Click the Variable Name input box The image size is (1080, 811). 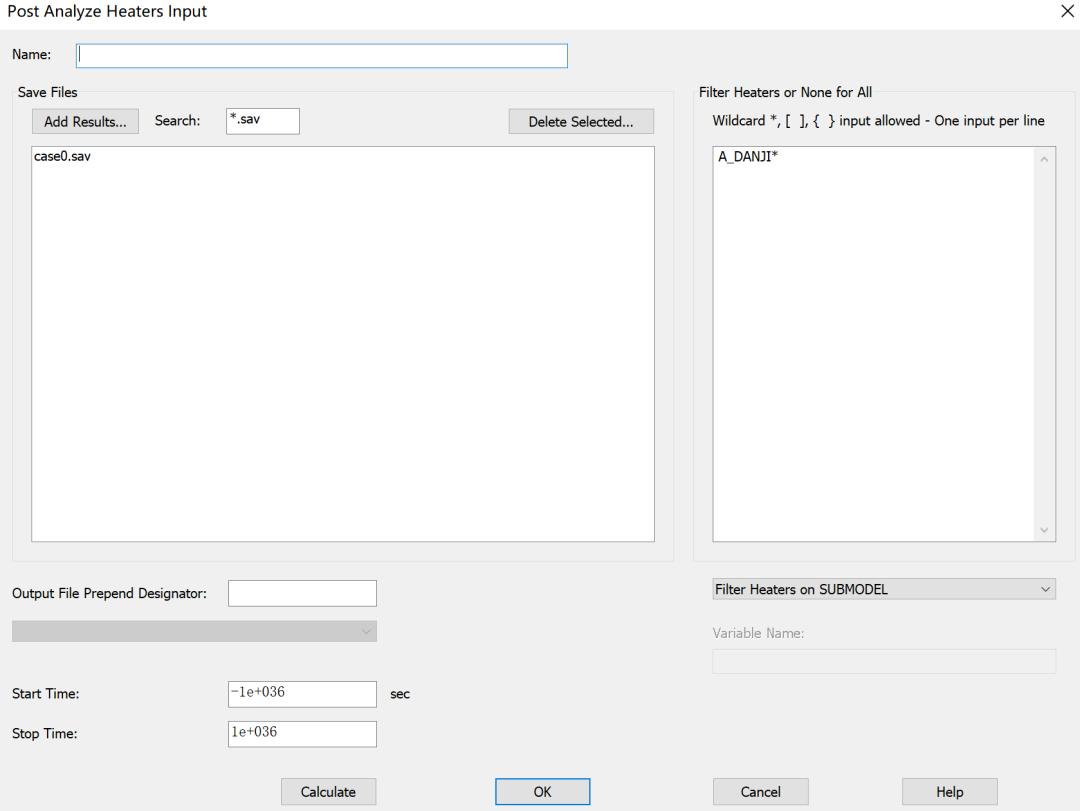tap(884, 661)
